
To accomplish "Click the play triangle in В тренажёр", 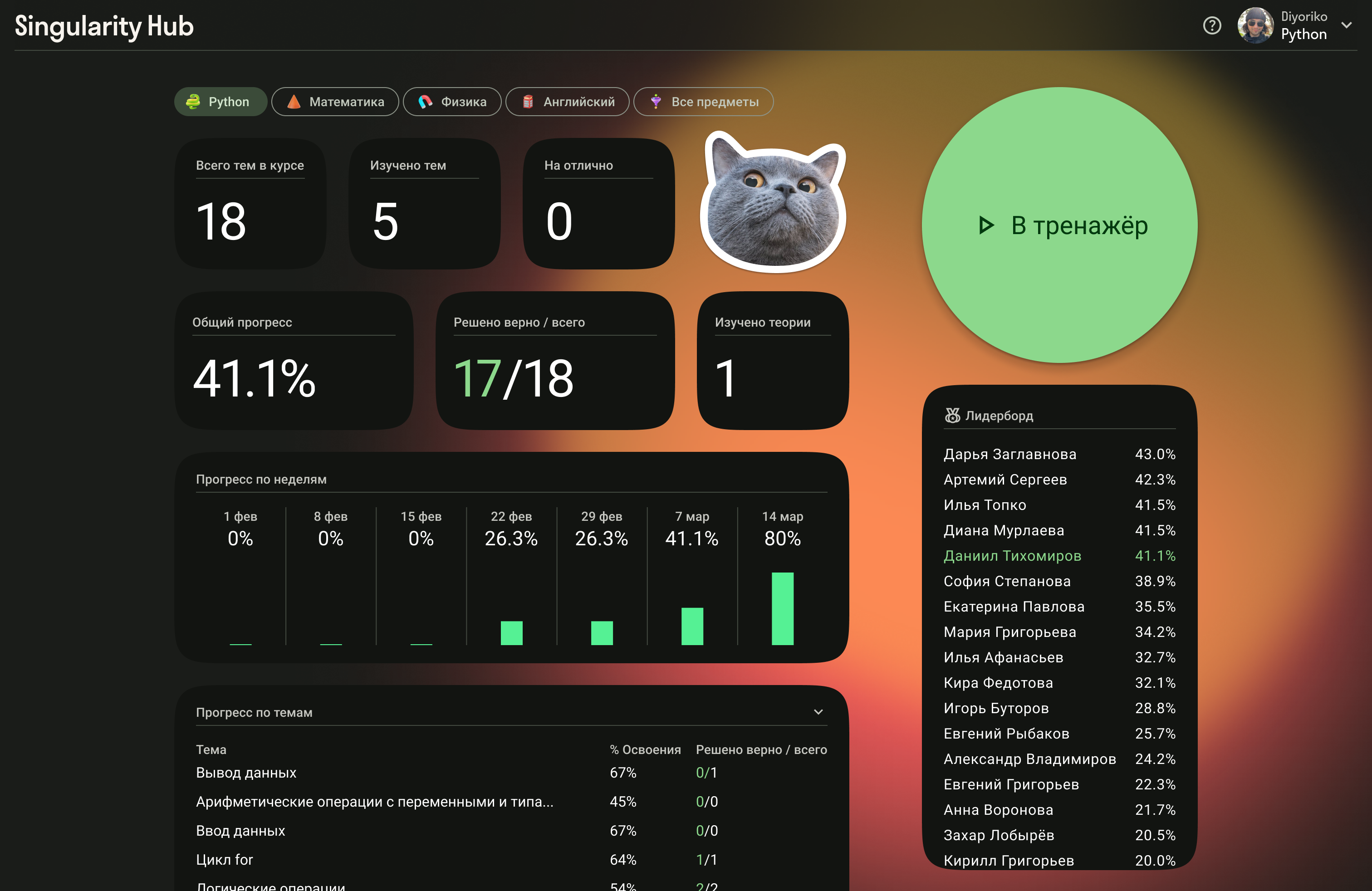I will pyautogui.click(x=986, y=225).
